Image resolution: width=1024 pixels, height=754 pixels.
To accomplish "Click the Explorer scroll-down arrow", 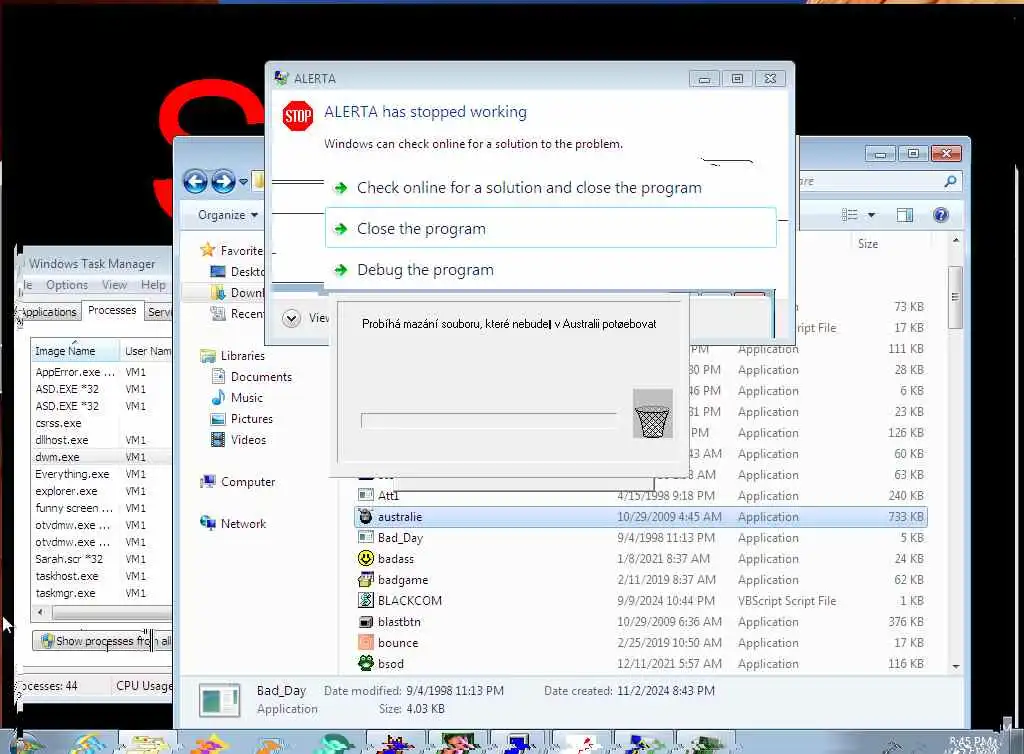I will [x=955, y=666].
